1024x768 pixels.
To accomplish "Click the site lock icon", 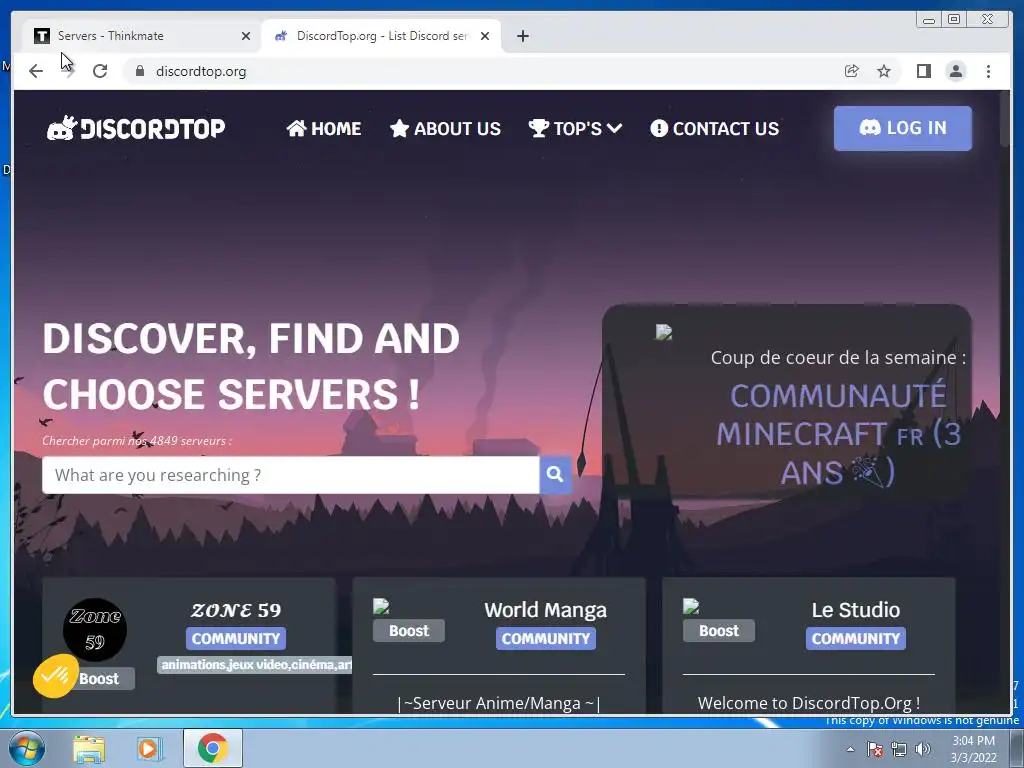I will (139, 71).
